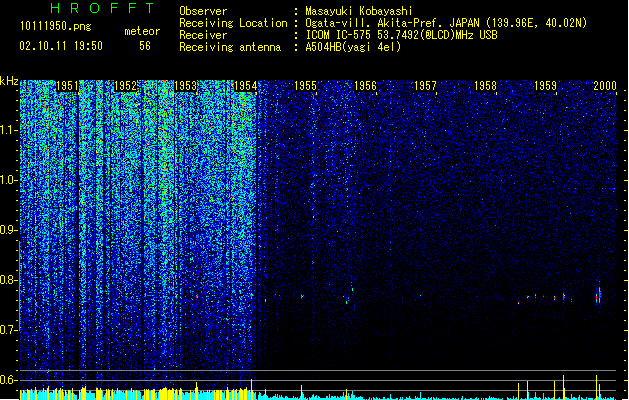Click the 0.8 kHz axis label
629x400 pixels.
(9, 280)
